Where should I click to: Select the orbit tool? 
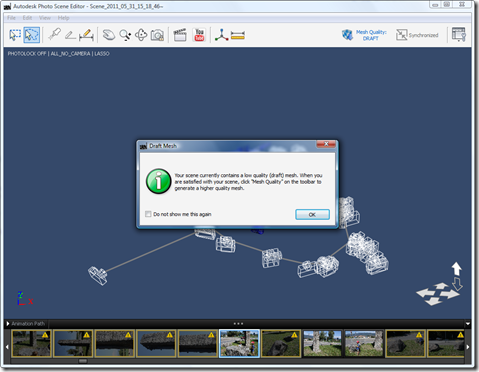click(141, 35)
